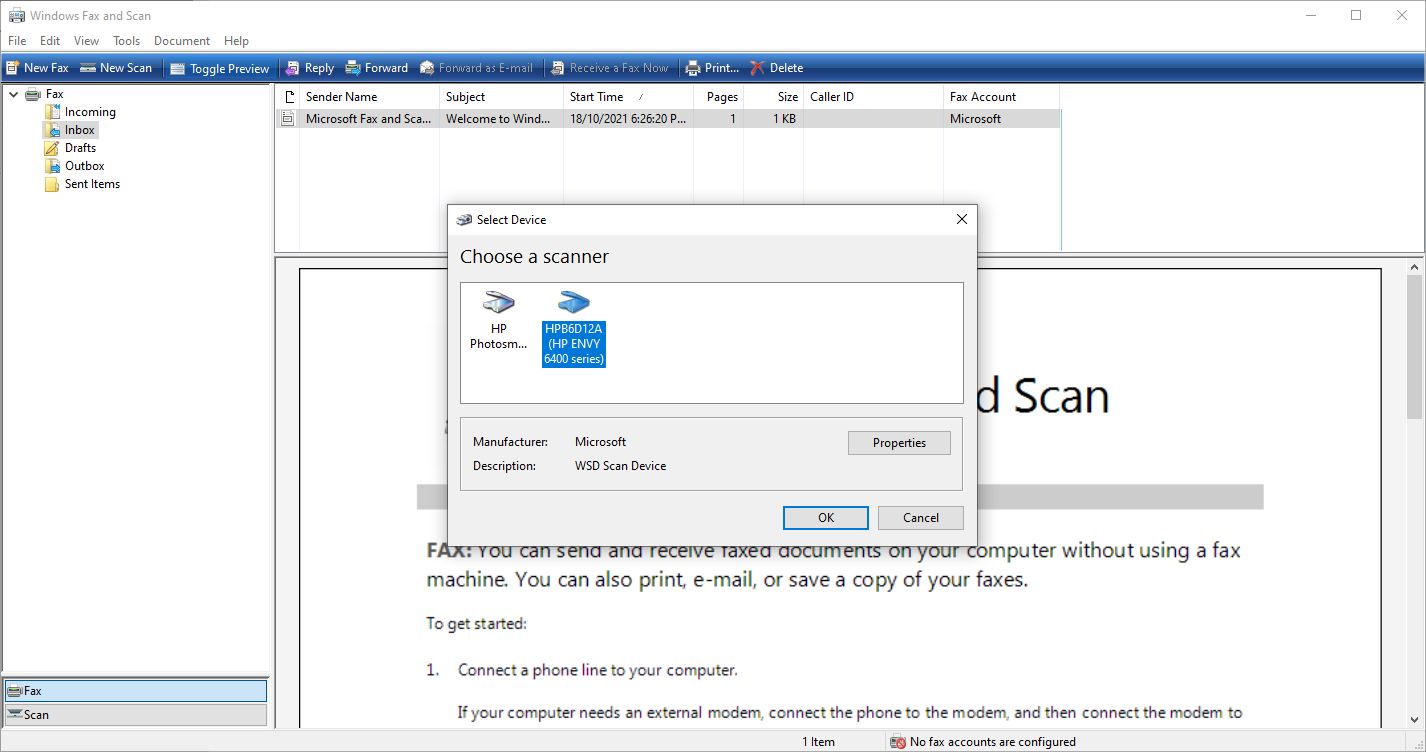Click Receive a Fax Now toolbar item
The width and height of the screenshot is (1426, 752).
coord(610,68)
